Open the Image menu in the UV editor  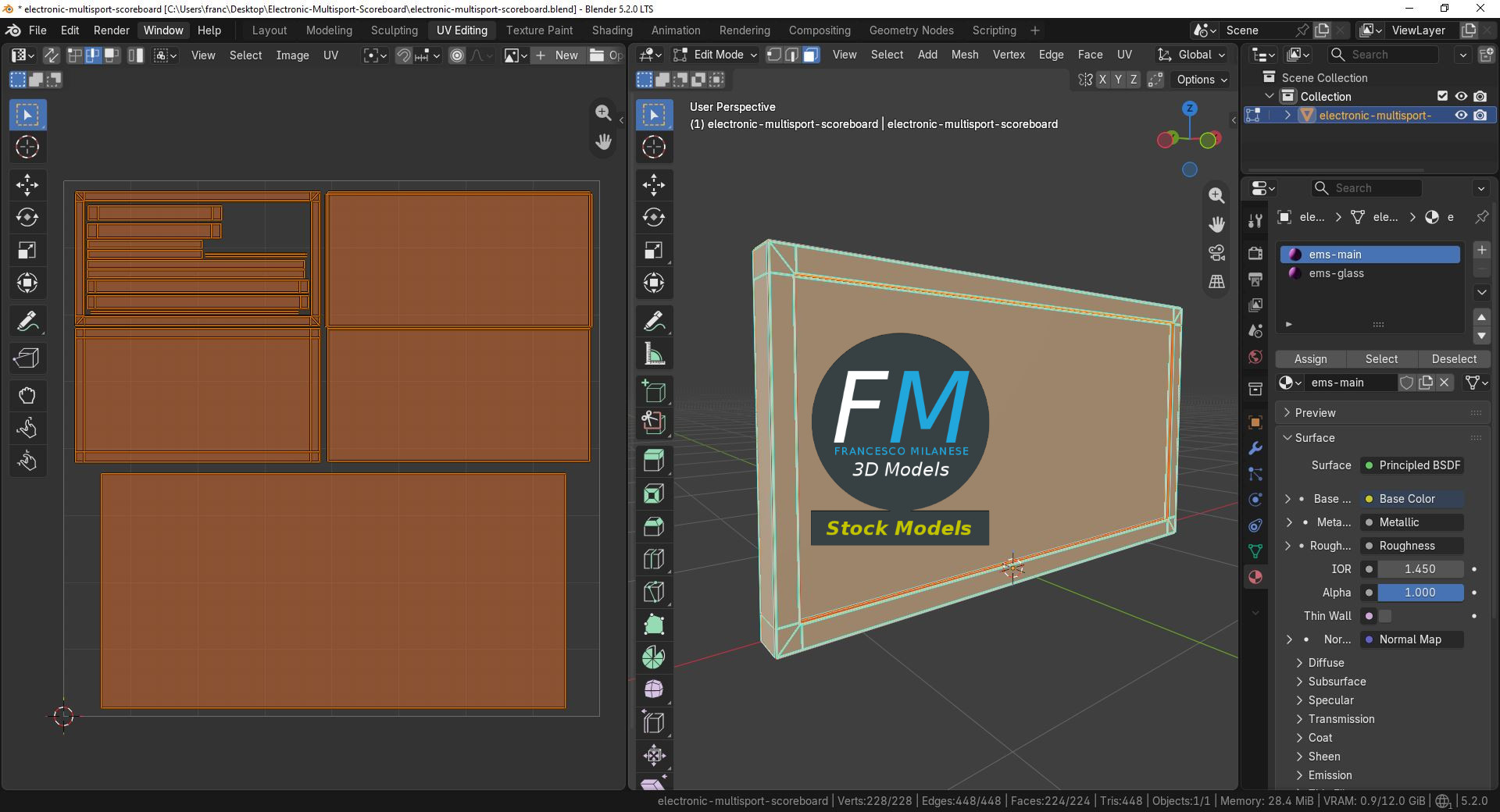(x=292, y=55)
